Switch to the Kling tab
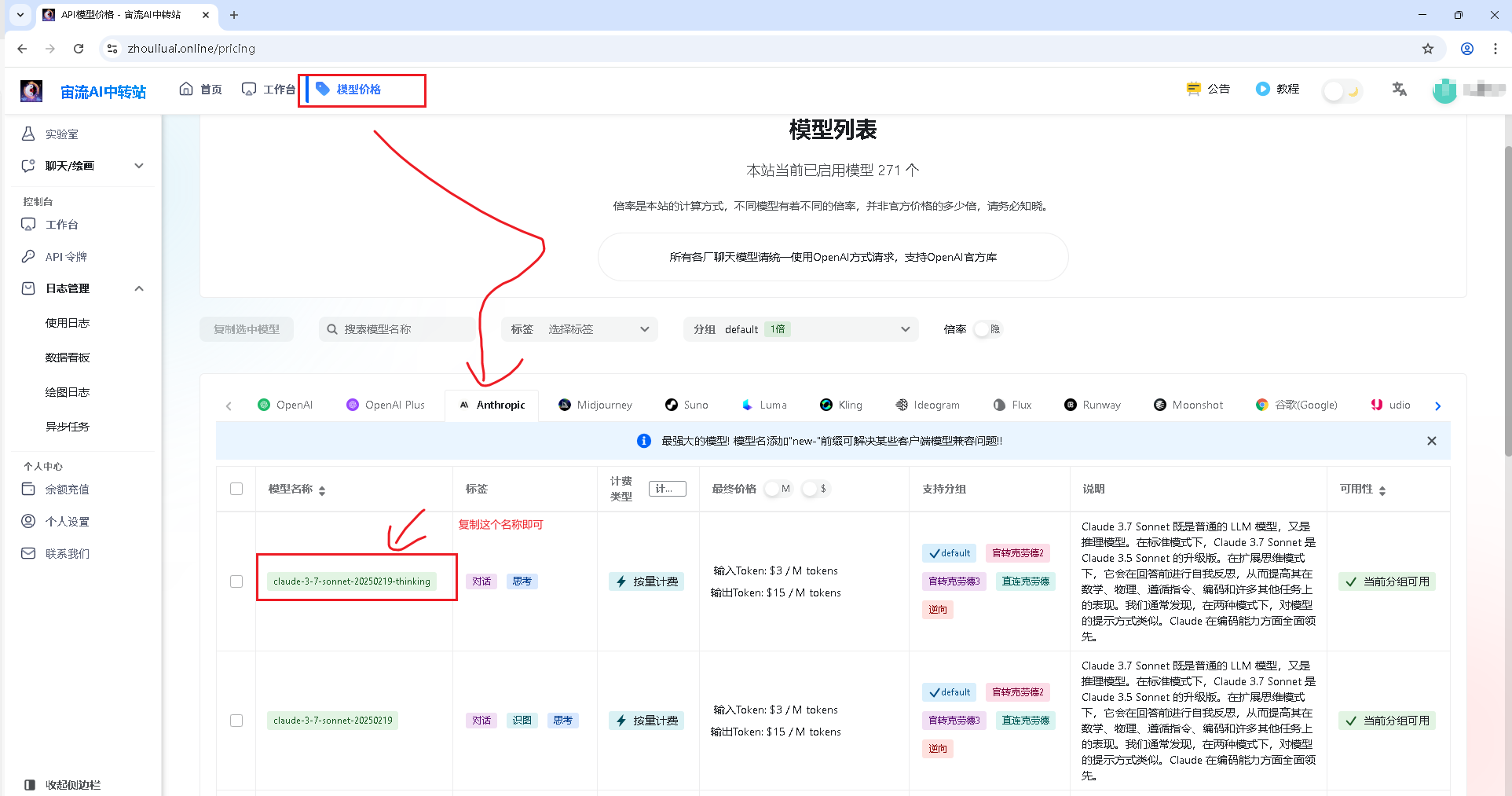 coord(841,405)
